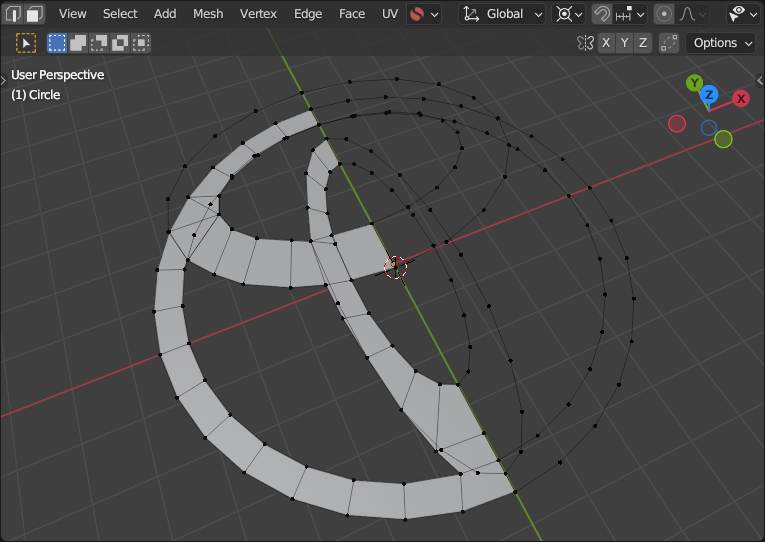765x542 pixels.
Task: Click the transform orientation axes icon
Action: tap(471, 14)
